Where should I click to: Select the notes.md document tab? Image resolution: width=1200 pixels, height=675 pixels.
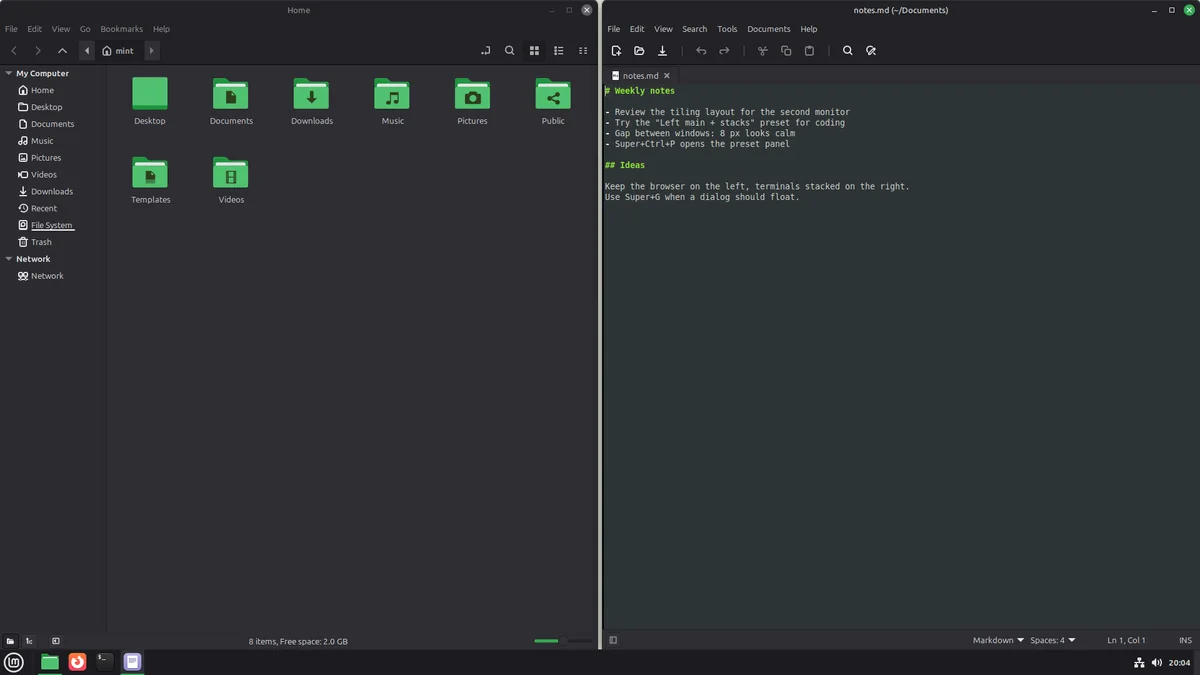pos(641,76)
